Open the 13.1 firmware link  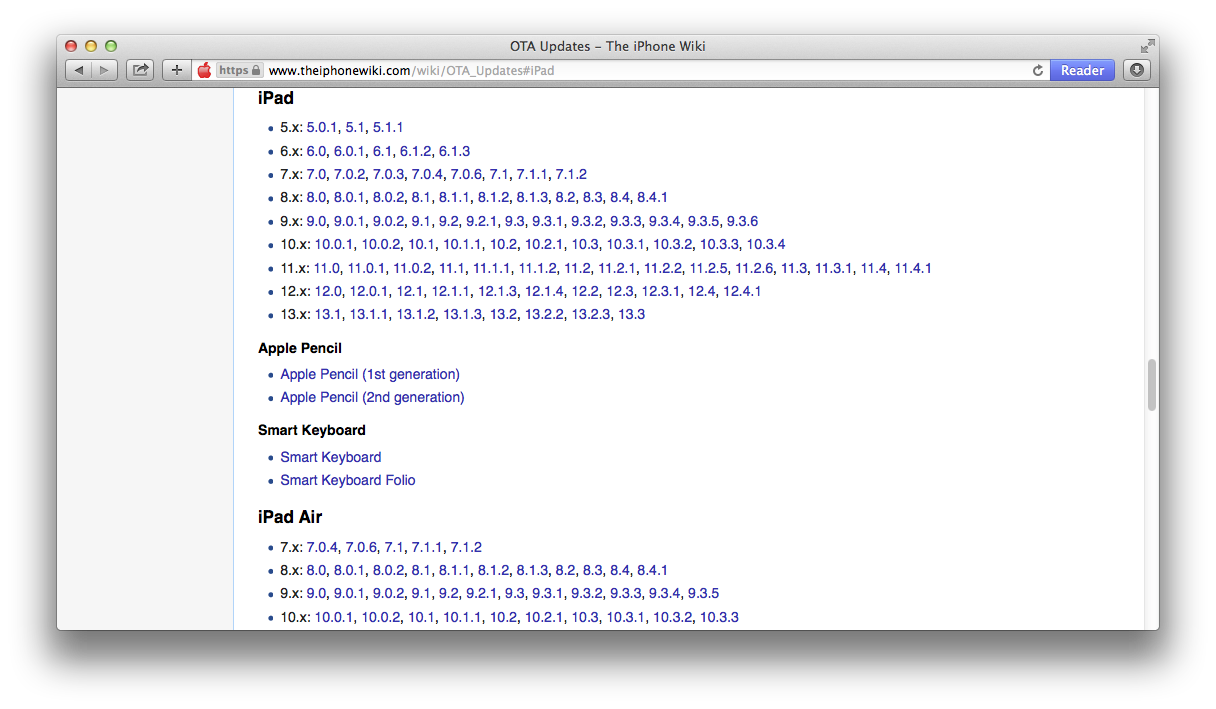pyautogui.click(x=328, y=314)
